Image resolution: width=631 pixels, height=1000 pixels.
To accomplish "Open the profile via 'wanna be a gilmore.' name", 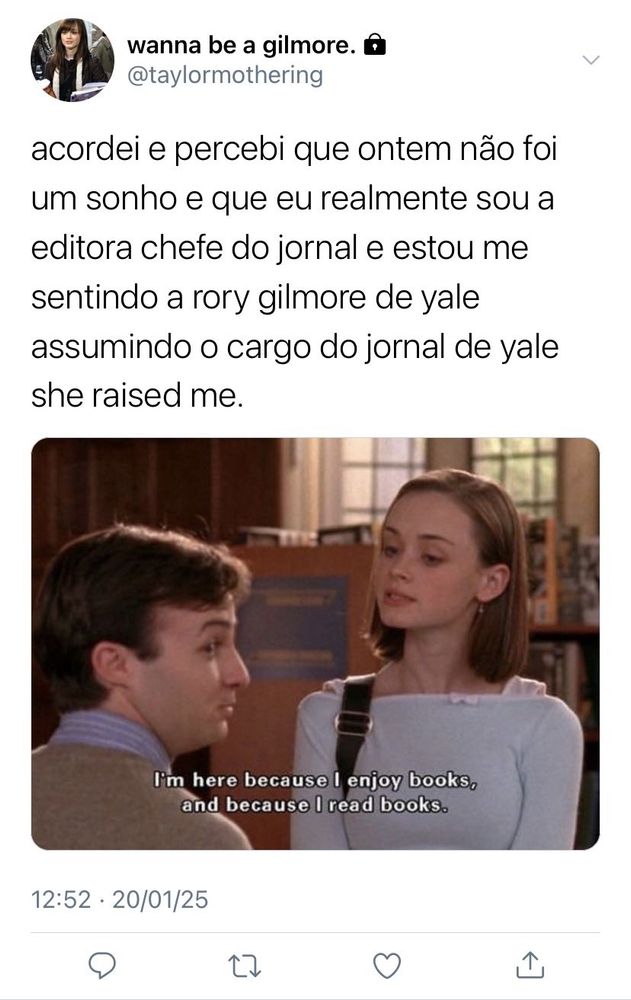I will point(241,45).
